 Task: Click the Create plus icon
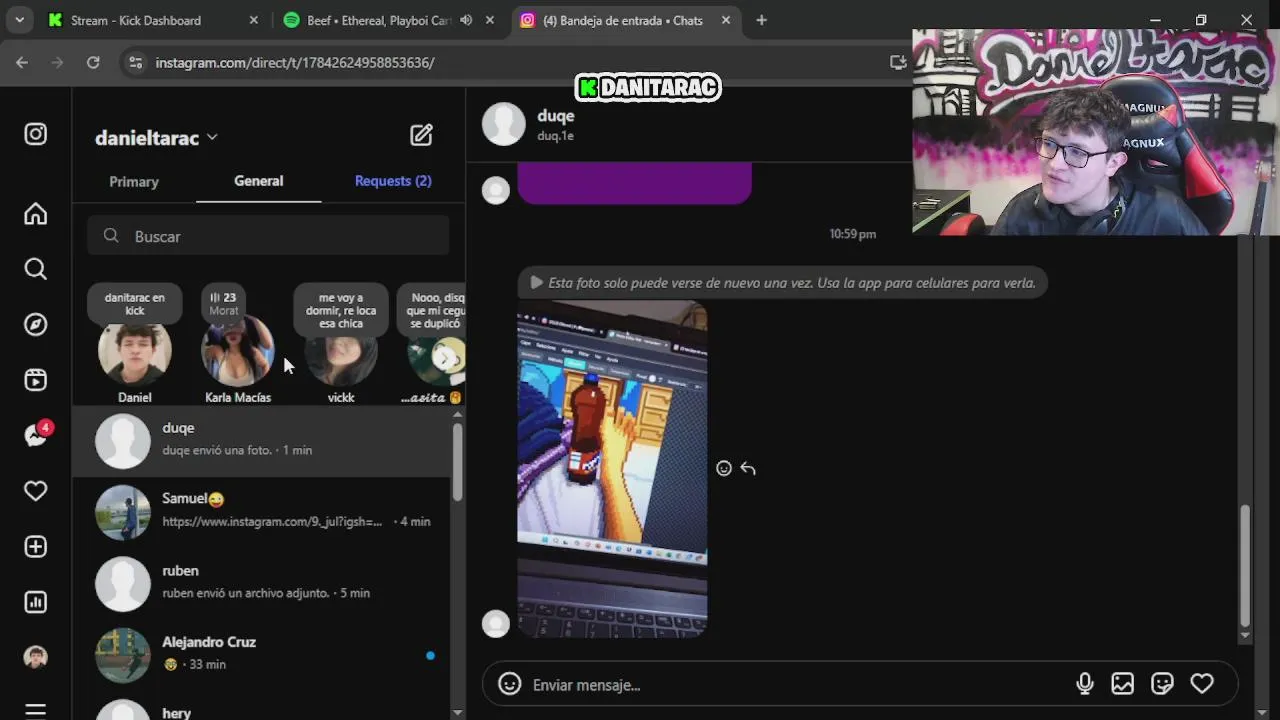tap(36, 547)
